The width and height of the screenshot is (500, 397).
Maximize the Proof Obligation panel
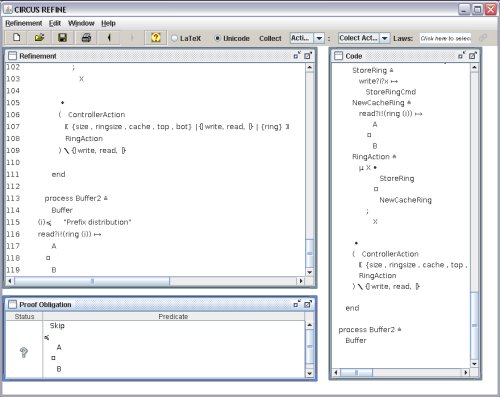coord(308,304)
